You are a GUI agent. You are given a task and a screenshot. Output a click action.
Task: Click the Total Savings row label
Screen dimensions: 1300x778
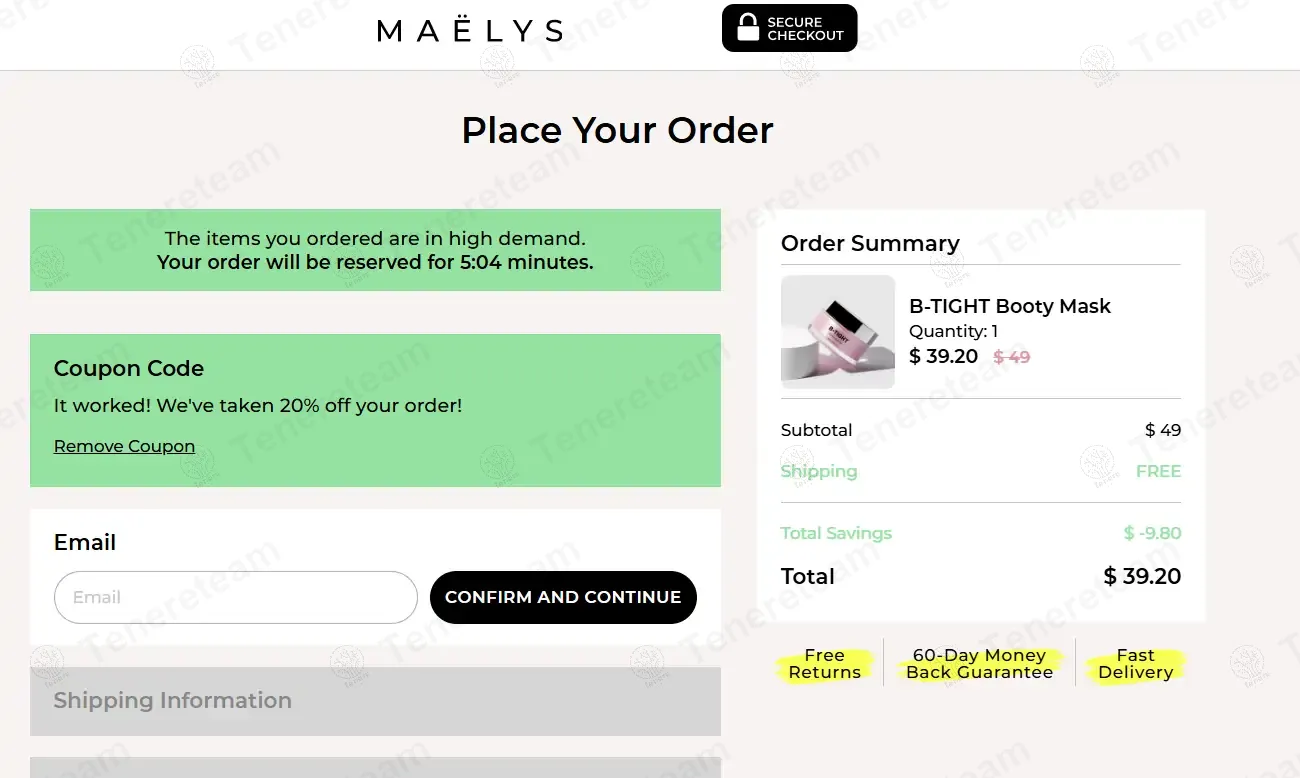[836, 533]
